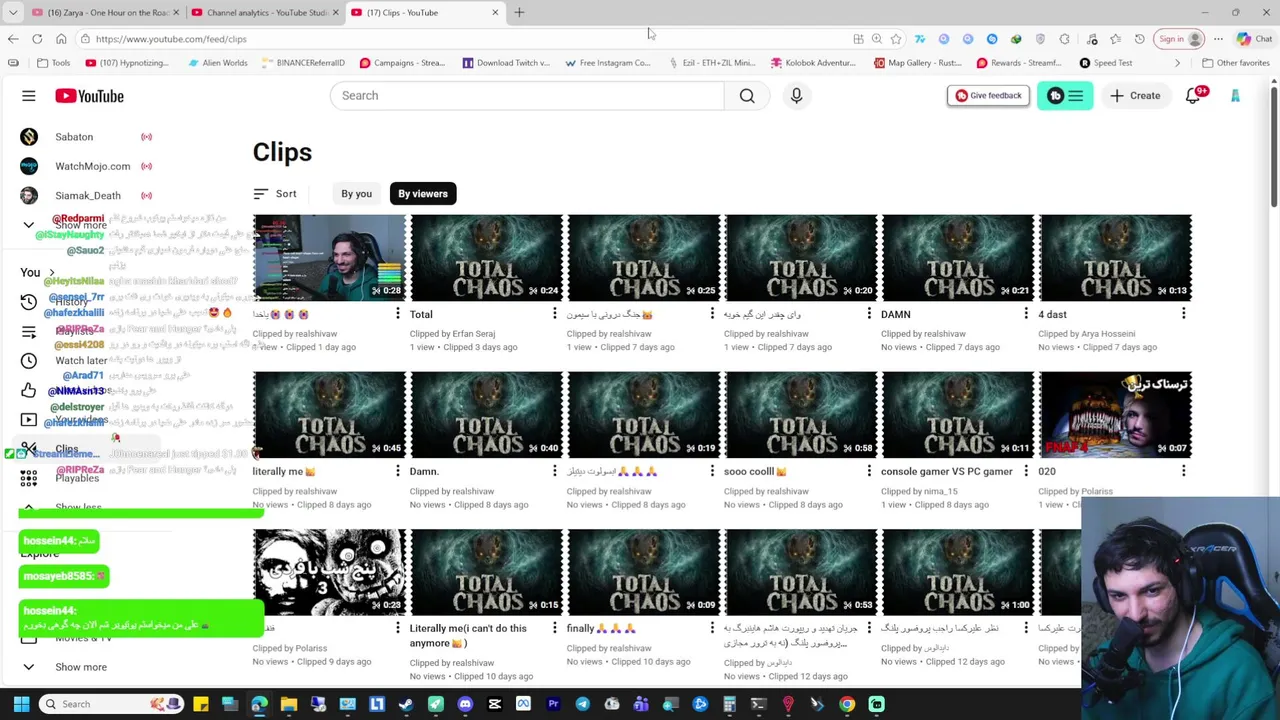
Task: Open the WatchMojo.com subscription channel
Action: pyautogui.click(x=85, y=166)
